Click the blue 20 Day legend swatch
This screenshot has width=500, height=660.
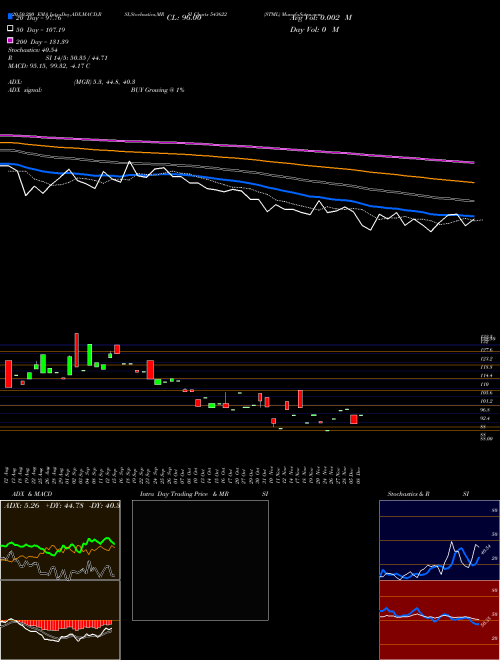click(x=10, y=17)
